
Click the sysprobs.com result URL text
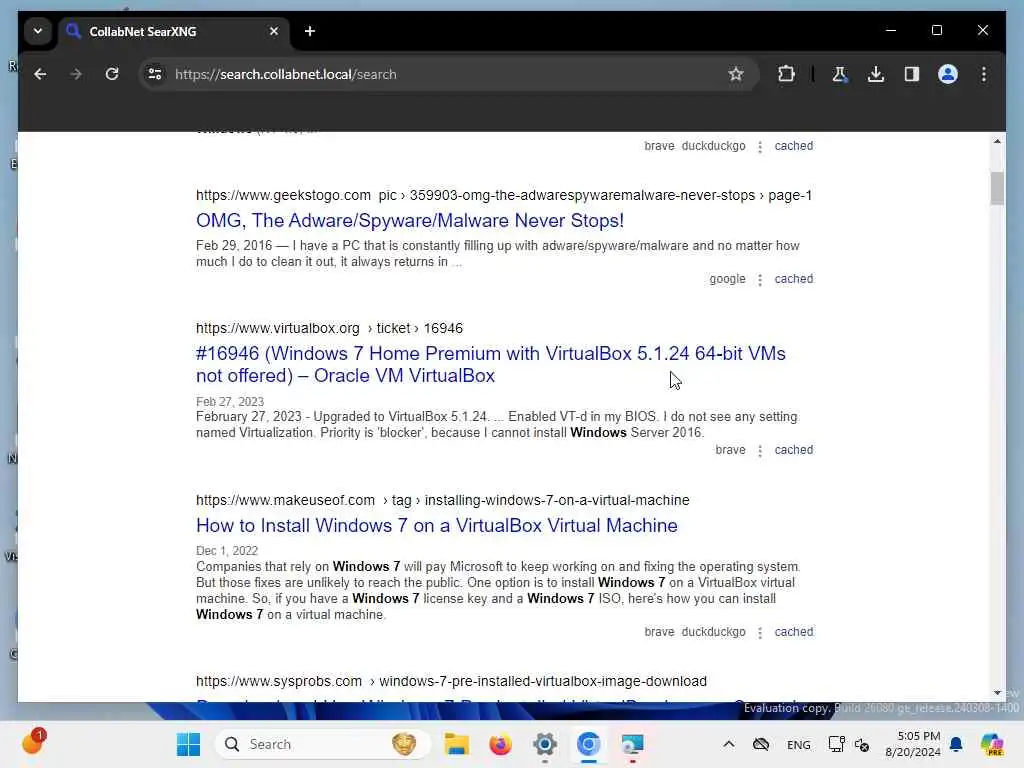point(451,681)
